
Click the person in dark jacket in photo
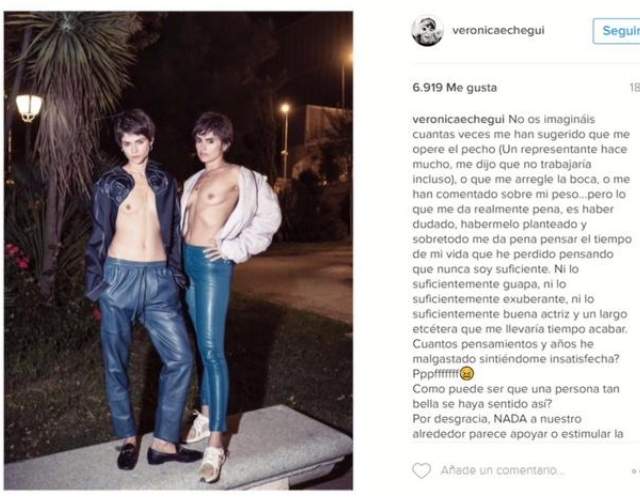137,286
